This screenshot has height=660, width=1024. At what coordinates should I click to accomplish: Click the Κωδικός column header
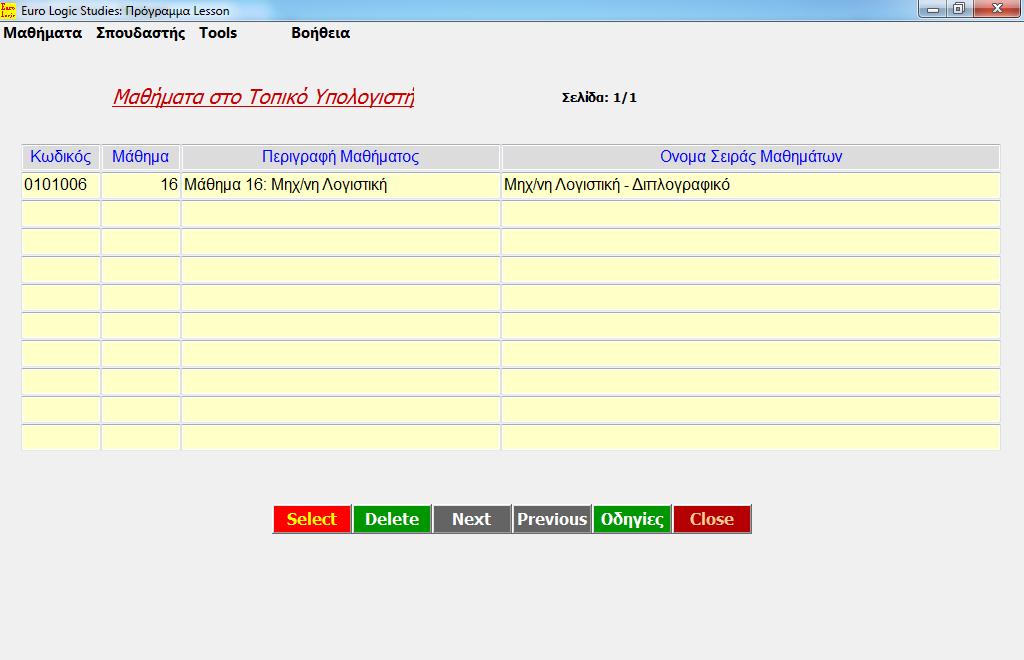point(61,157)
